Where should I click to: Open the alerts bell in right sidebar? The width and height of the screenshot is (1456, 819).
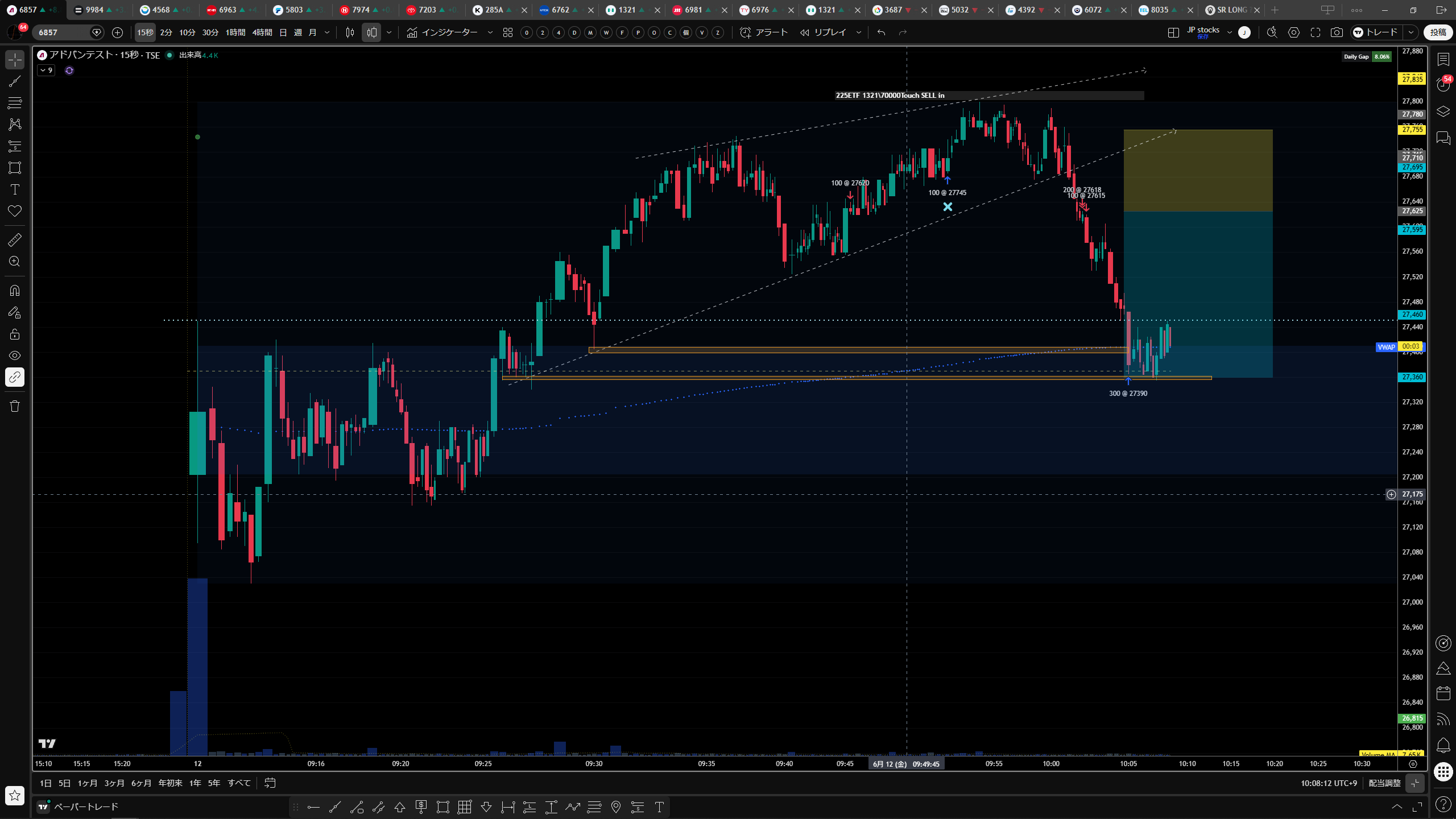1443,745
